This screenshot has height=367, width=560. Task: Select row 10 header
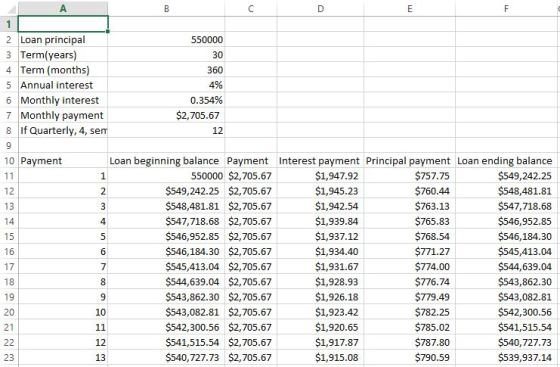[x=9, y=161]
